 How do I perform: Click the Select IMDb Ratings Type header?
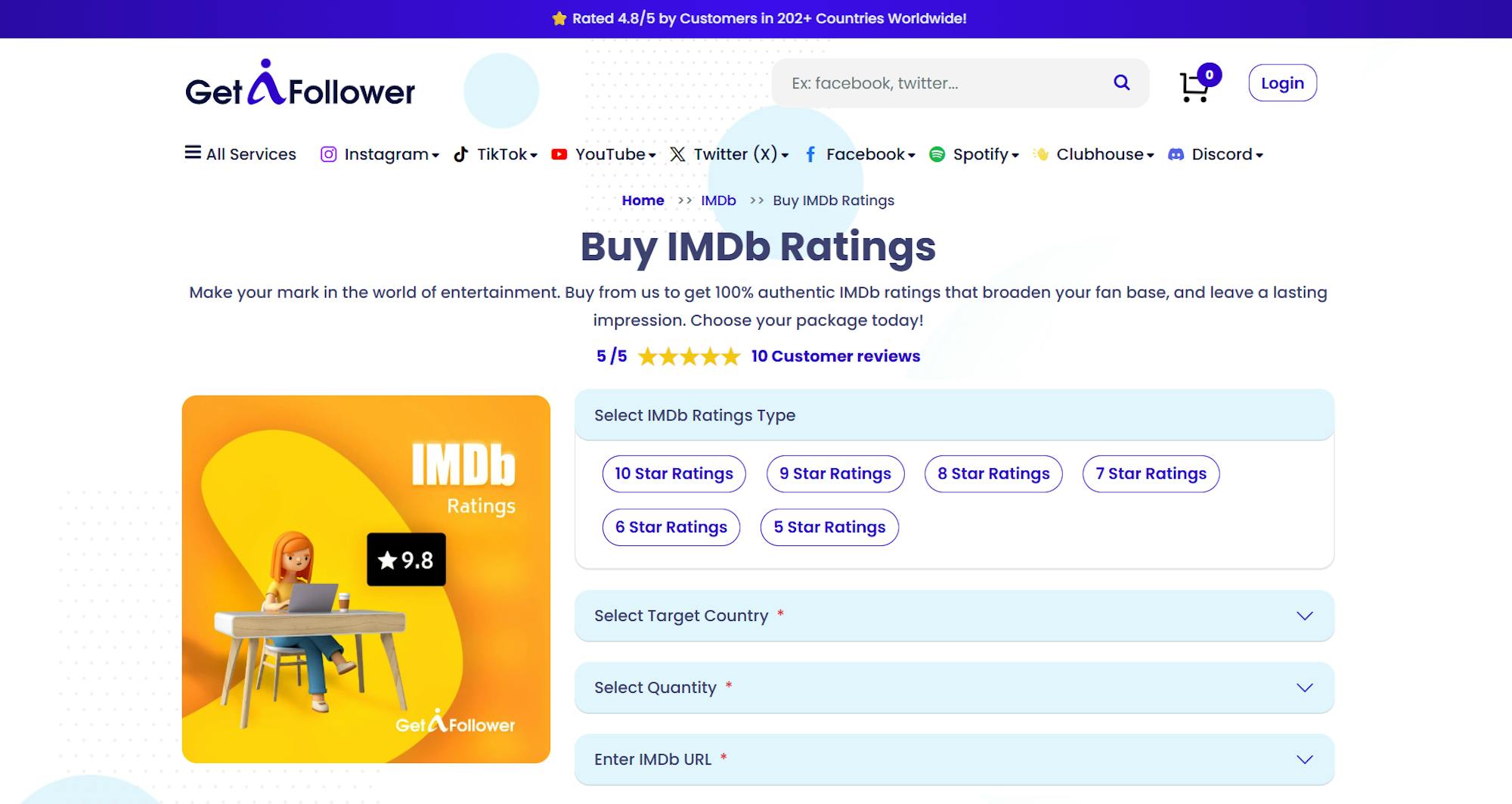(x=954, y=415)
